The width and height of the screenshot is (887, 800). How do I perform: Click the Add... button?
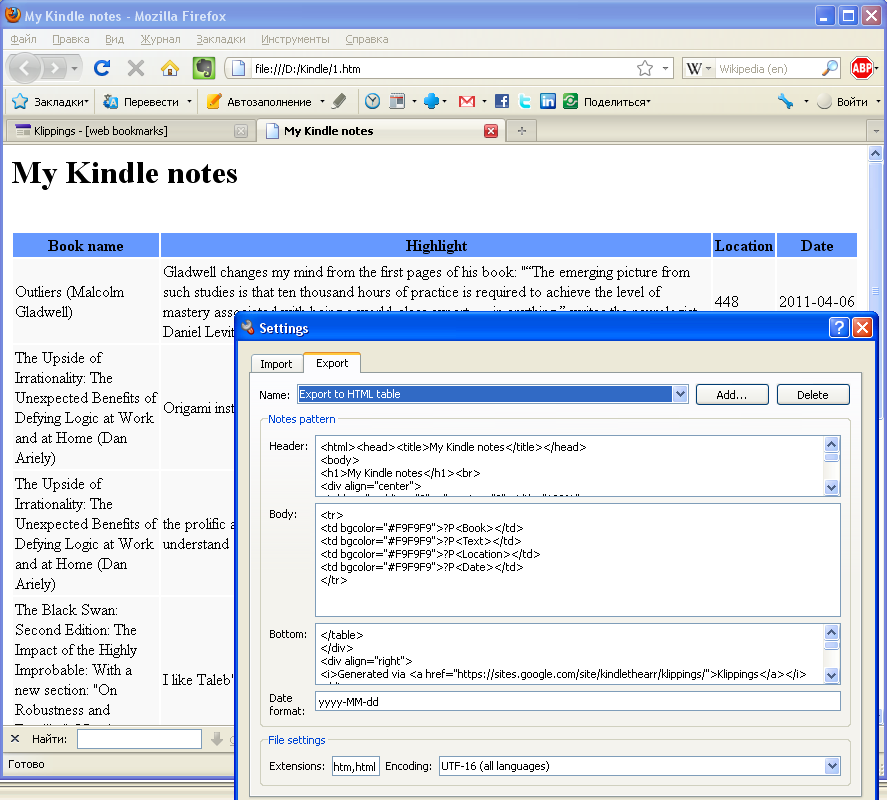click(731, 394)
